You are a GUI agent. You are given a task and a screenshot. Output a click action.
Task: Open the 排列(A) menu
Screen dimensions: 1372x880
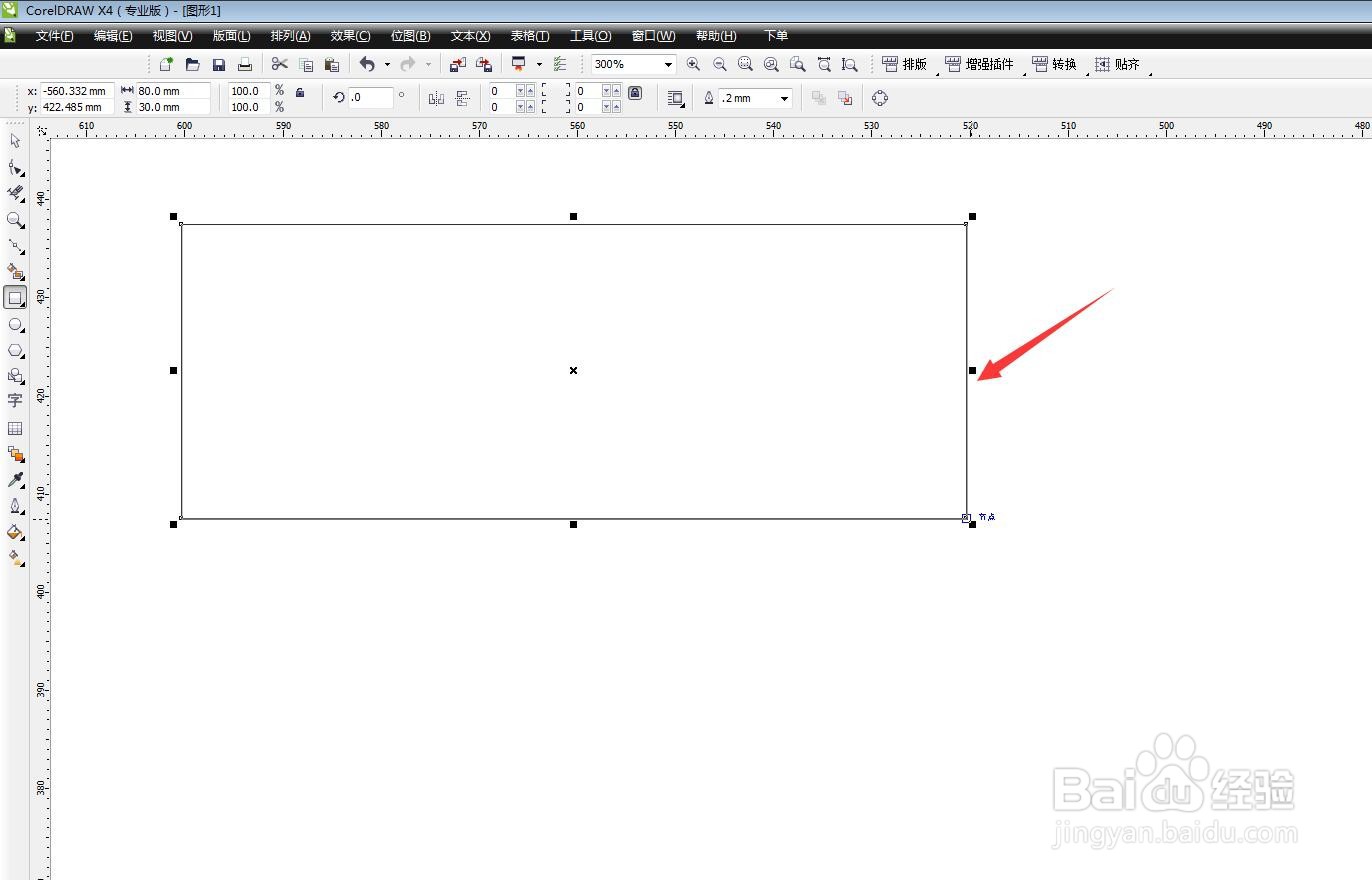coord(290,36)
